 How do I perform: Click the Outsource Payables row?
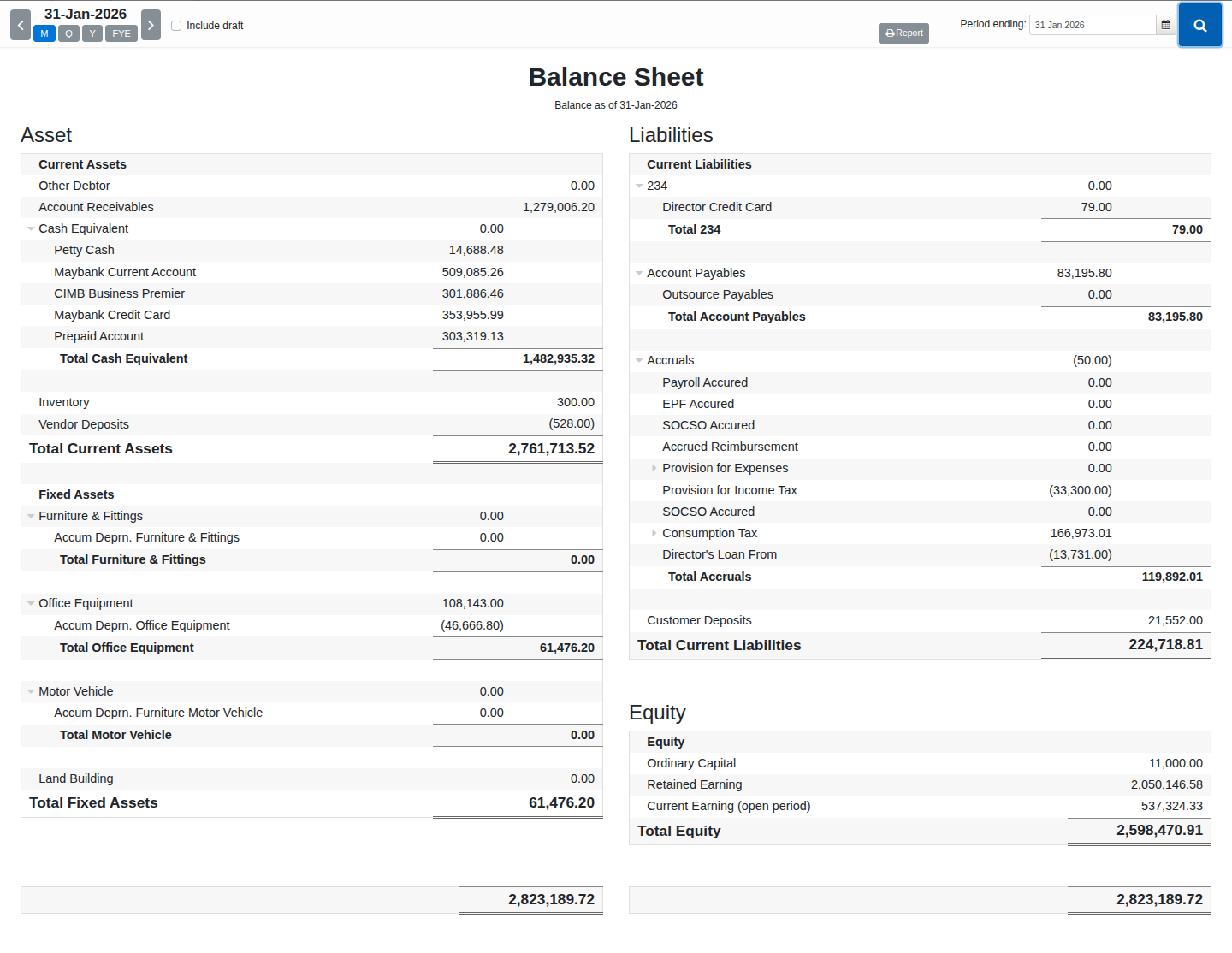[x=920, y=294]
